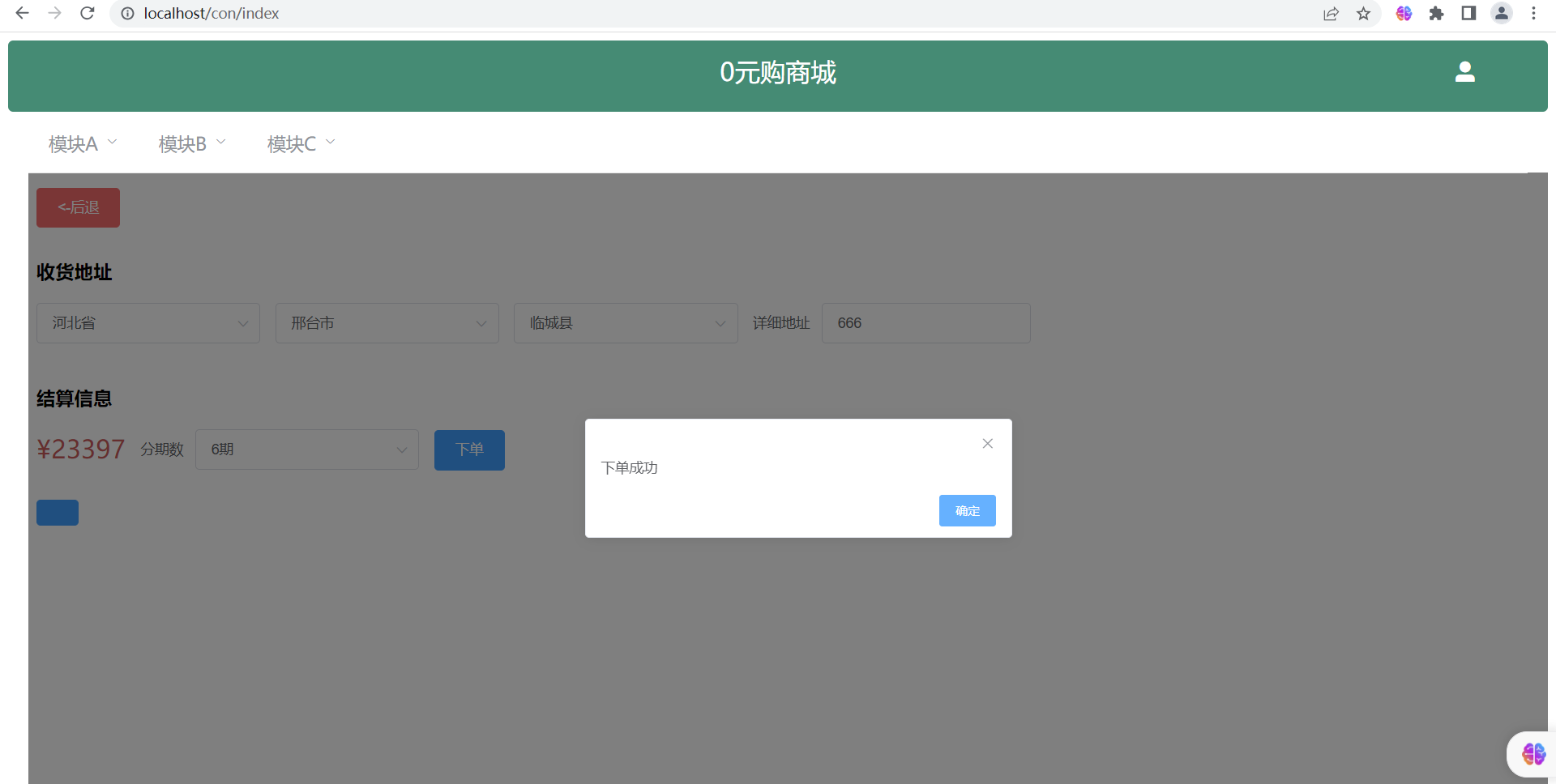Image resolution: width=1556 pixels, height=784 pixels.
Task: Open the 河北省 province dropdown
Action: pyautogui.click(x=148, y=323)
